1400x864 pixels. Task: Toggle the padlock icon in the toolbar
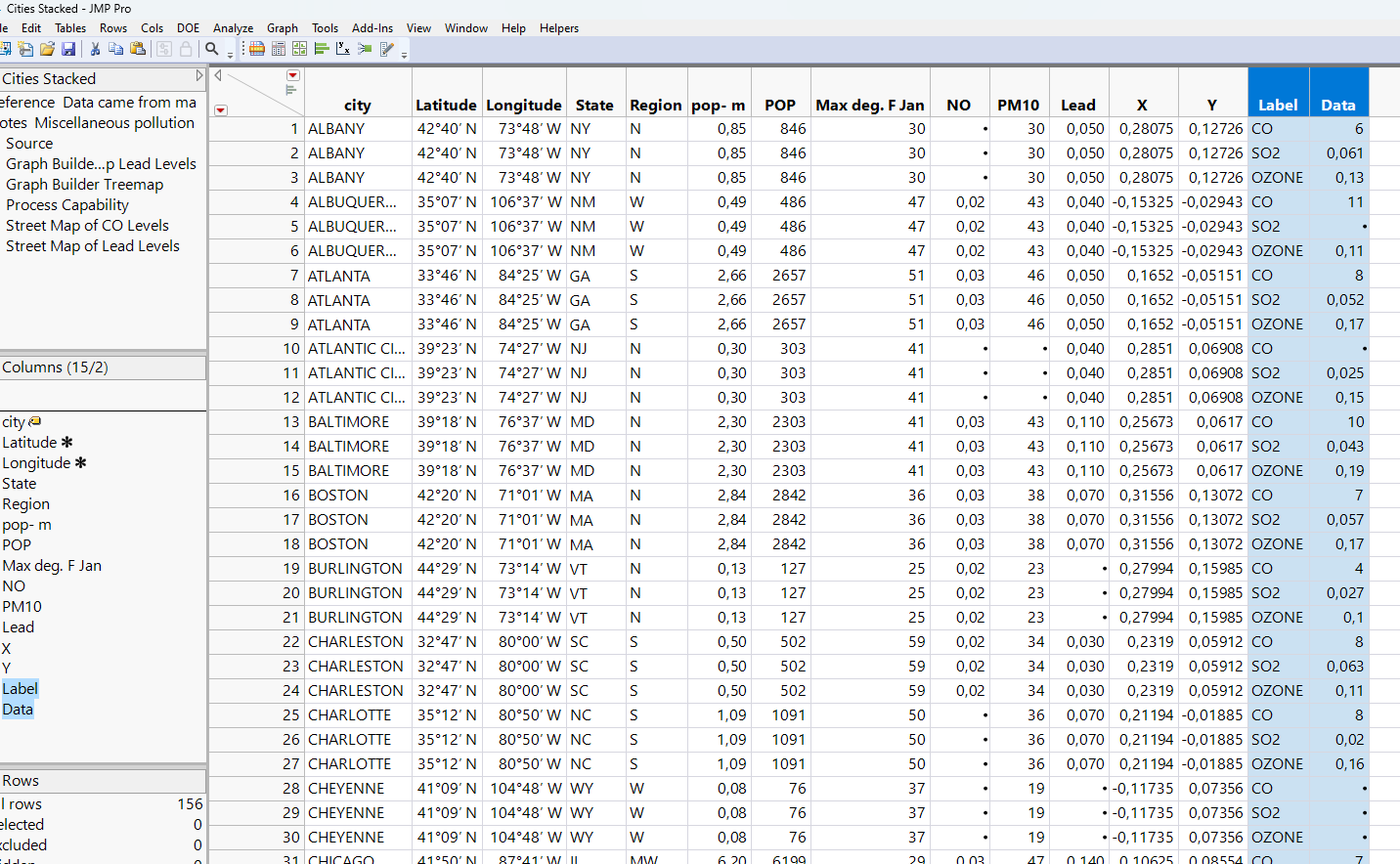click(x=187, y=49)
